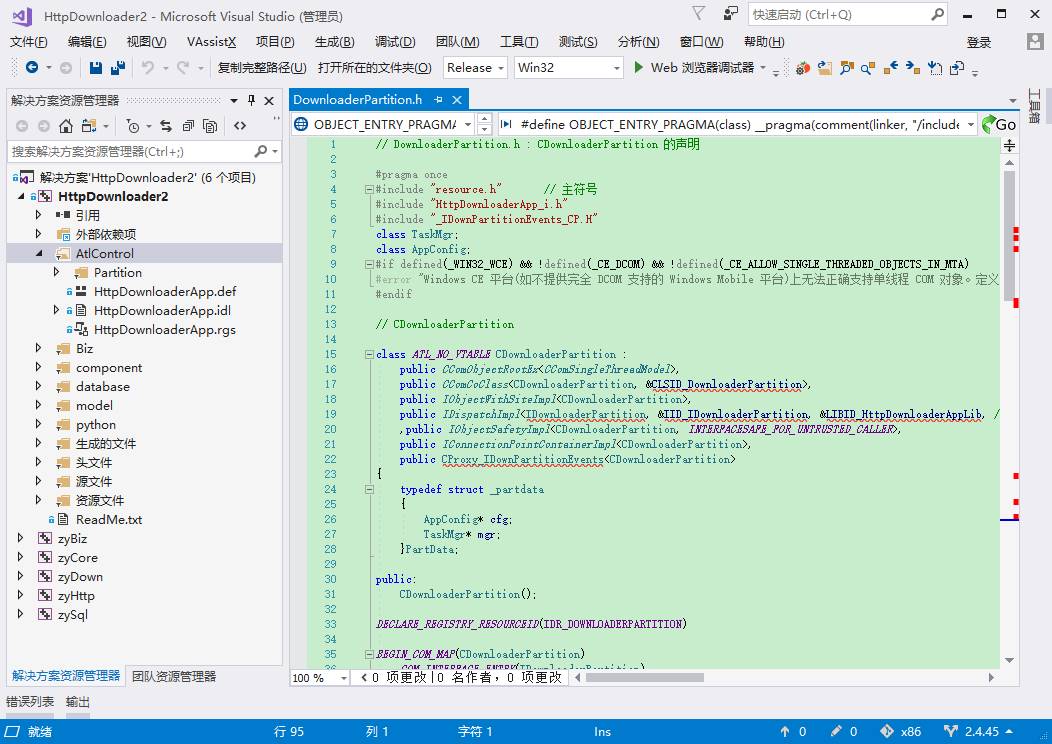Open the Release configuration dropdown

coord(475,68)
